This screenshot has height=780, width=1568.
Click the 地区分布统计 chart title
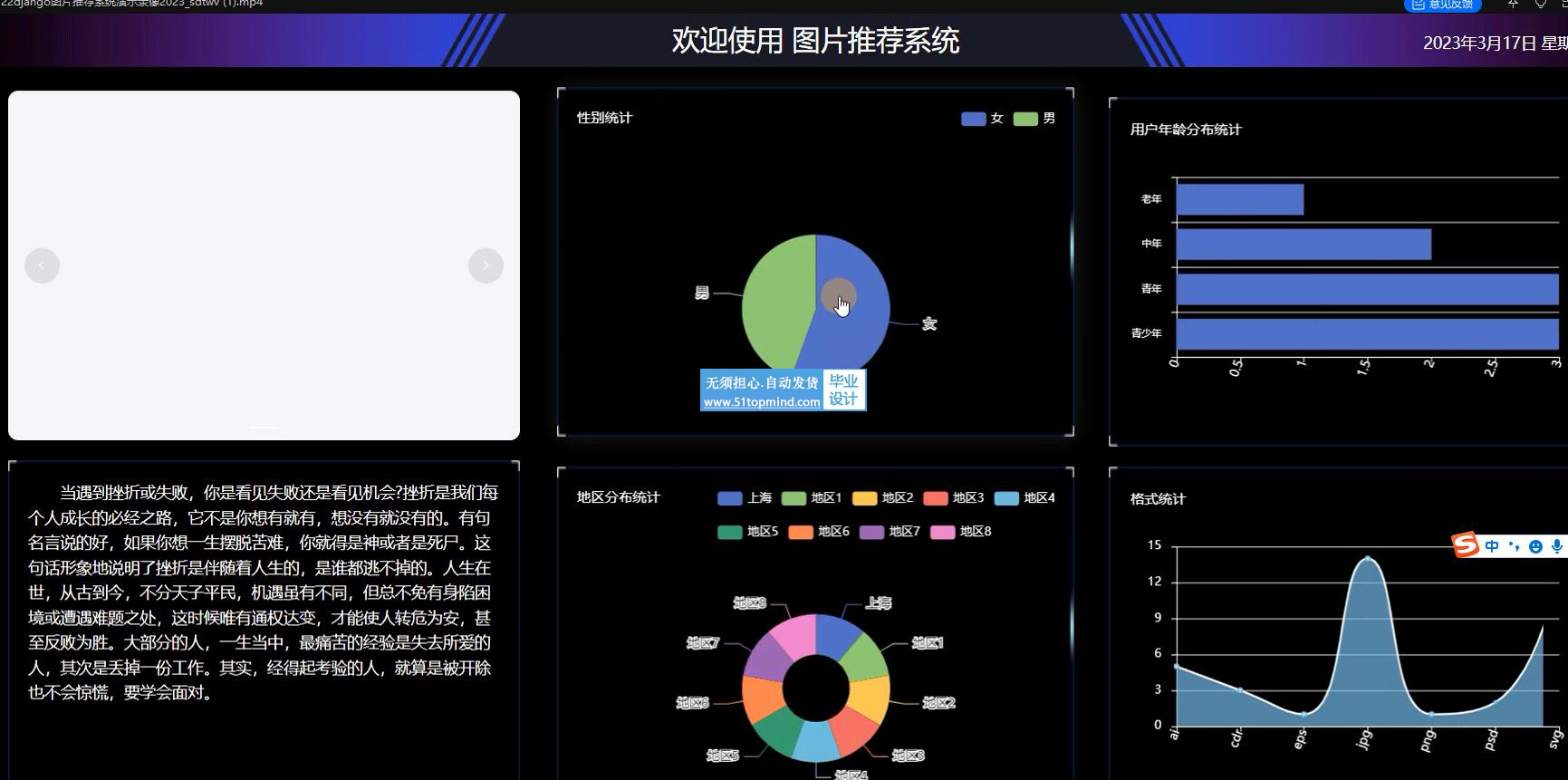619,497
